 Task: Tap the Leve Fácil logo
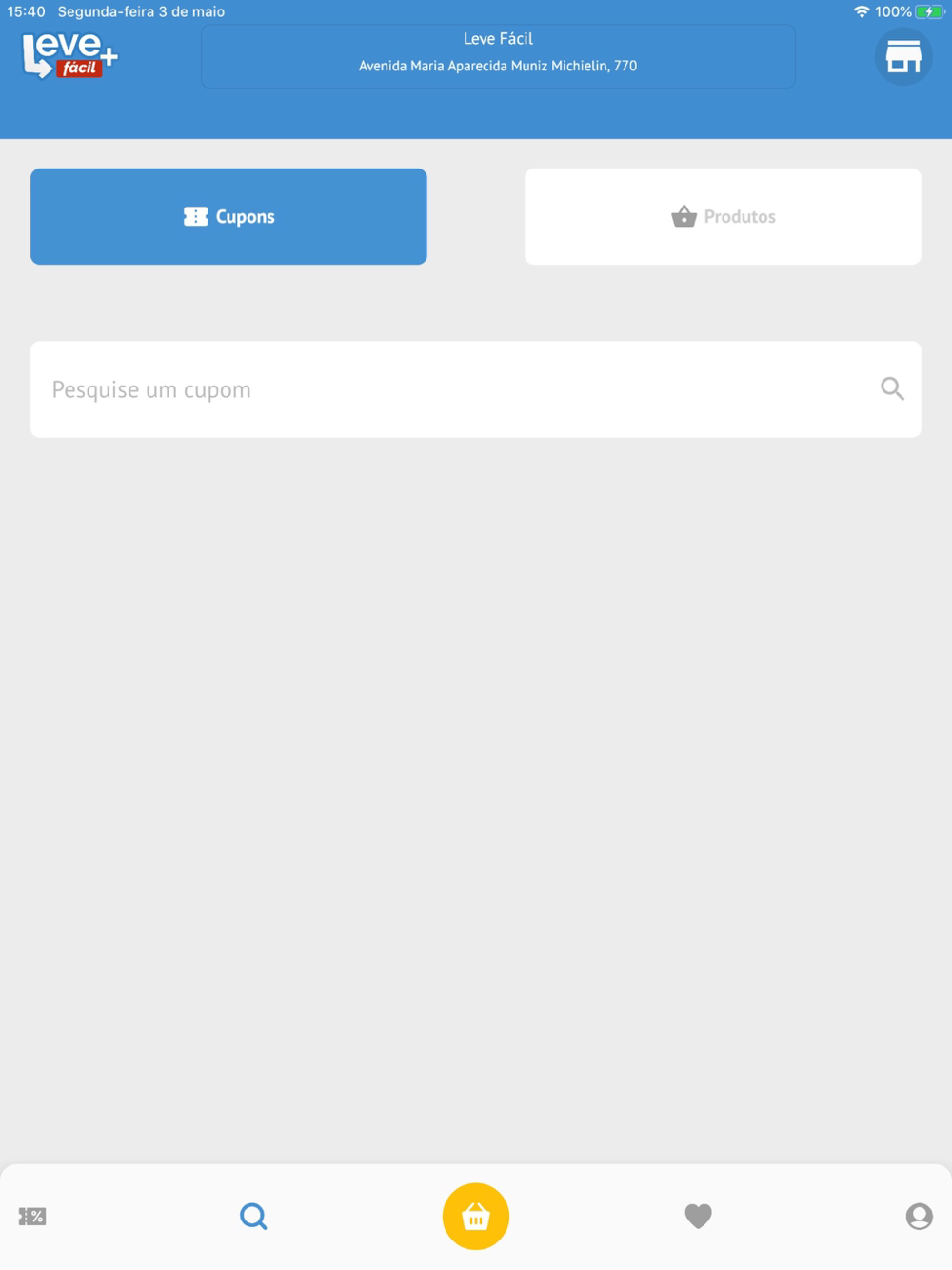(x=69, y=55)
